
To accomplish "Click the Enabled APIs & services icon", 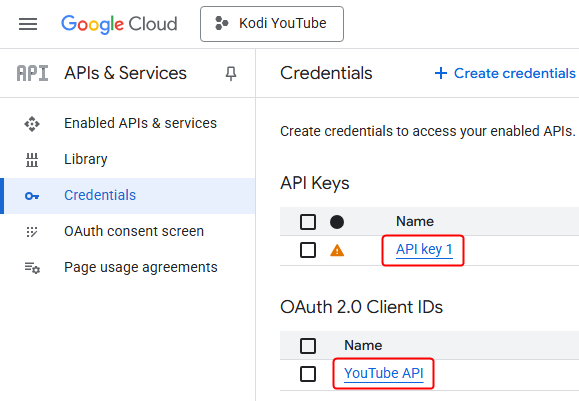I will [x=32, y=124].
